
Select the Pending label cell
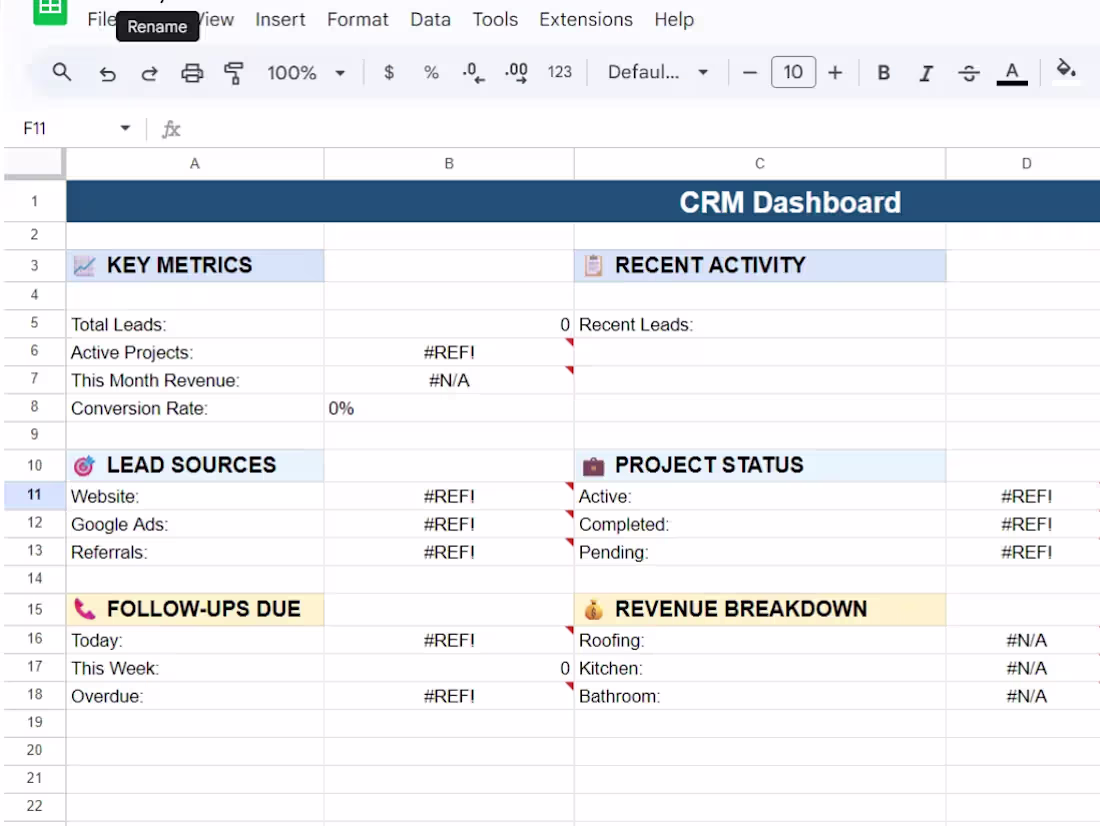pos(760,552)
